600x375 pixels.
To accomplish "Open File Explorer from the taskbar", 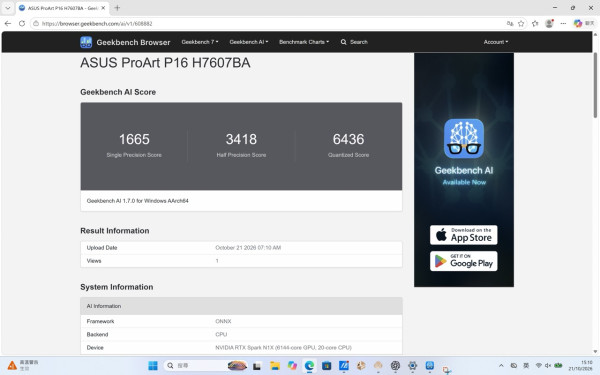I will pyautogui.click(x=274, y=366).
